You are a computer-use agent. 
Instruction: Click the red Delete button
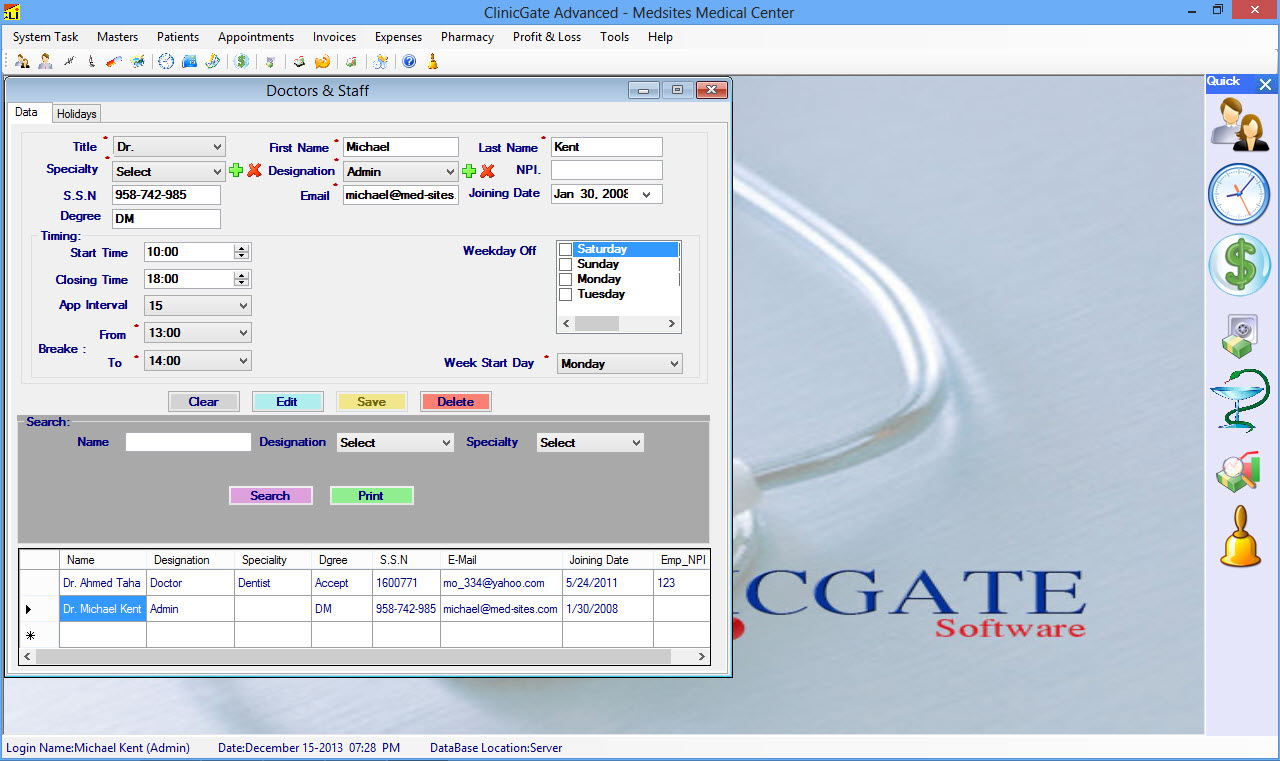pyautogui.click(x=455, y=402)
